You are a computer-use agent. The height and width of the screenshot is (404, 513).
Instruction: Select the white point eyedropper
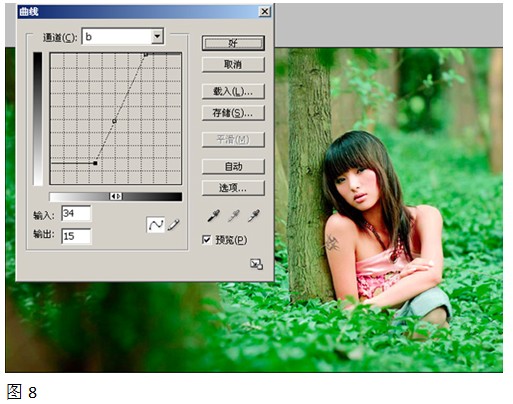pyautogui.click(x=254, y=216)
